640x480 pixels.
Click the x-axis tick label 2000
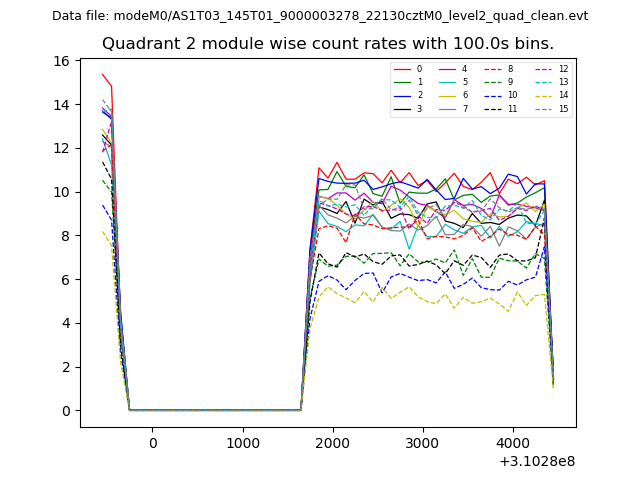coord(333,443)
